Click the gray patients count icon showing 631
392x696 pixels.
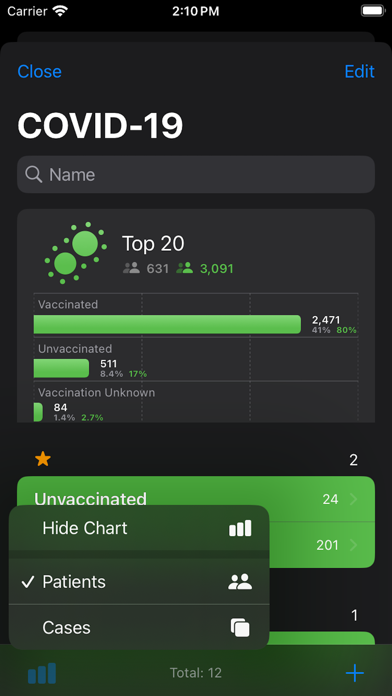click(131, 268)
